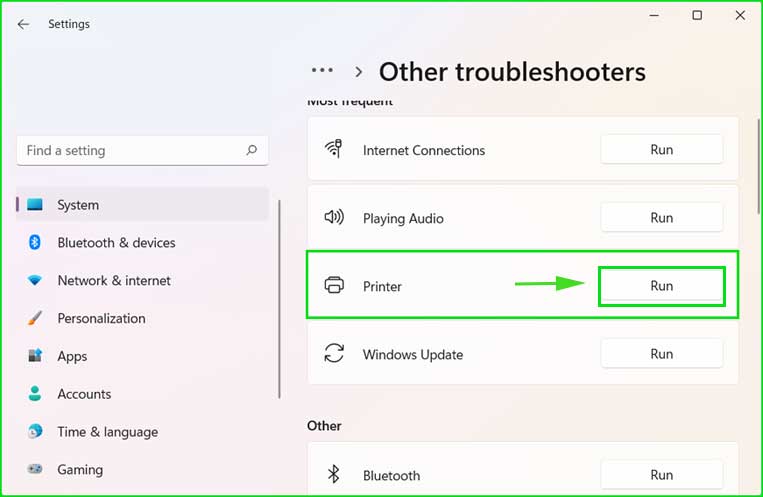Run the Playing Audio troubleshooter
The image size is (763, 497).
[x=662, y=218]
